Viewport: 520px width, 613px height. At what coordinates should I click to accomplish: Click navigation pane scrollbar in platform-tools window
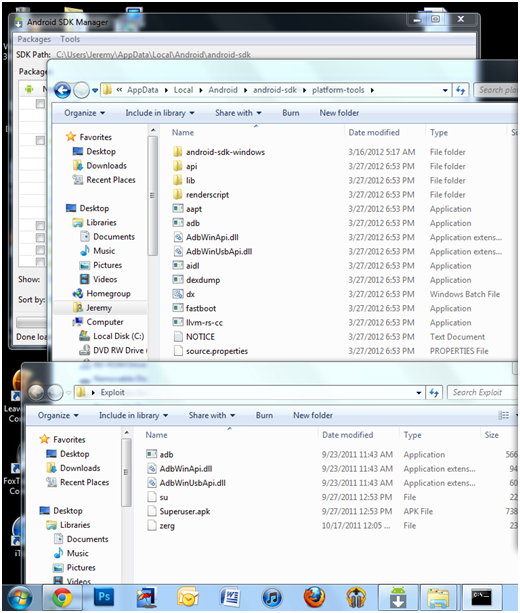click(153, 195)
